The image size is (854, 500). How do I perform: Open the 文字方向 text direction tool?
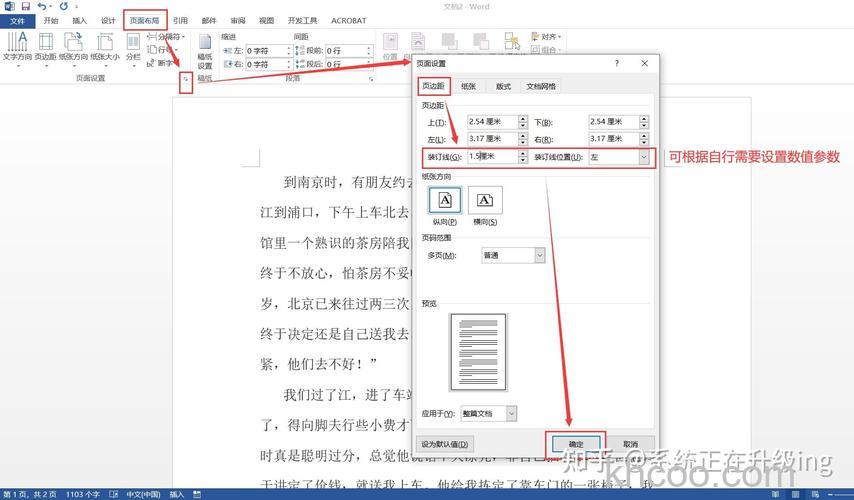[17, 47]
